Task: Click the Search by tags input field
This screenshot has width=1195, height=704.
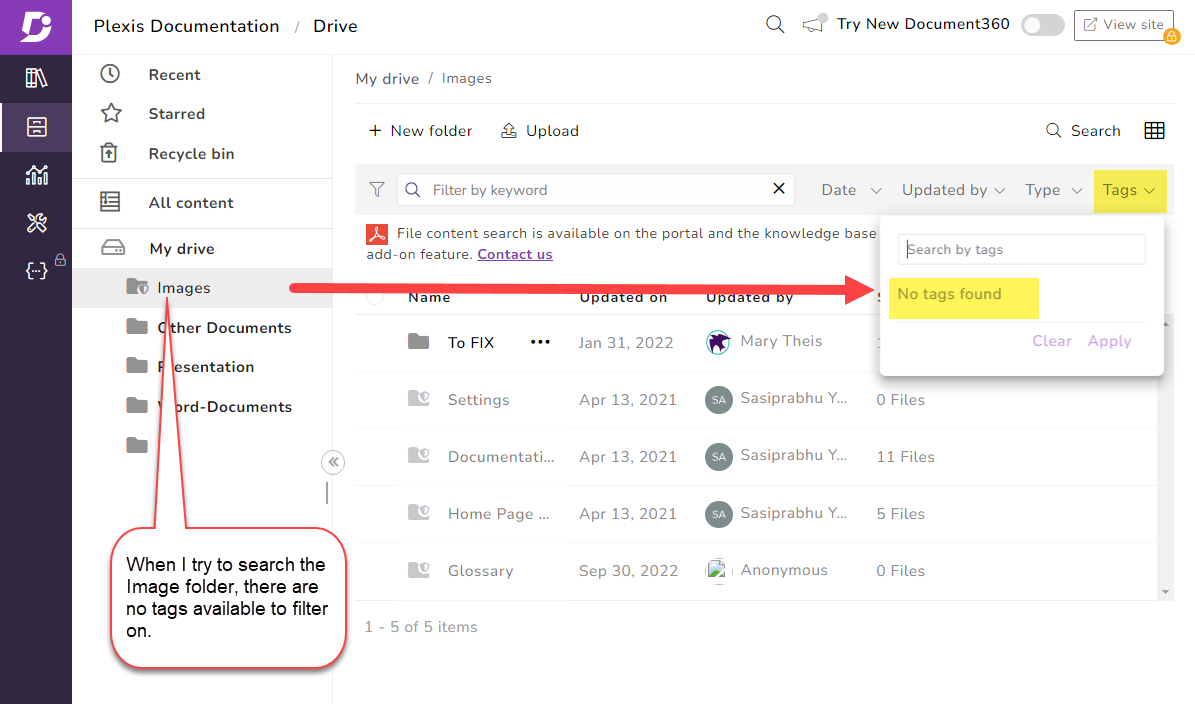Action: (1022, 250)
